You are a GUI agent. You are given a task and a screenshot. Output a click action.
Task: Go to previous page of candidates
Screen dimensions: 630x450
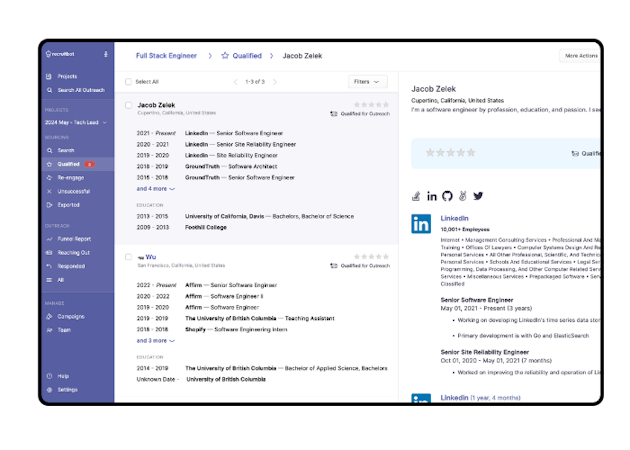coord(235,82)
